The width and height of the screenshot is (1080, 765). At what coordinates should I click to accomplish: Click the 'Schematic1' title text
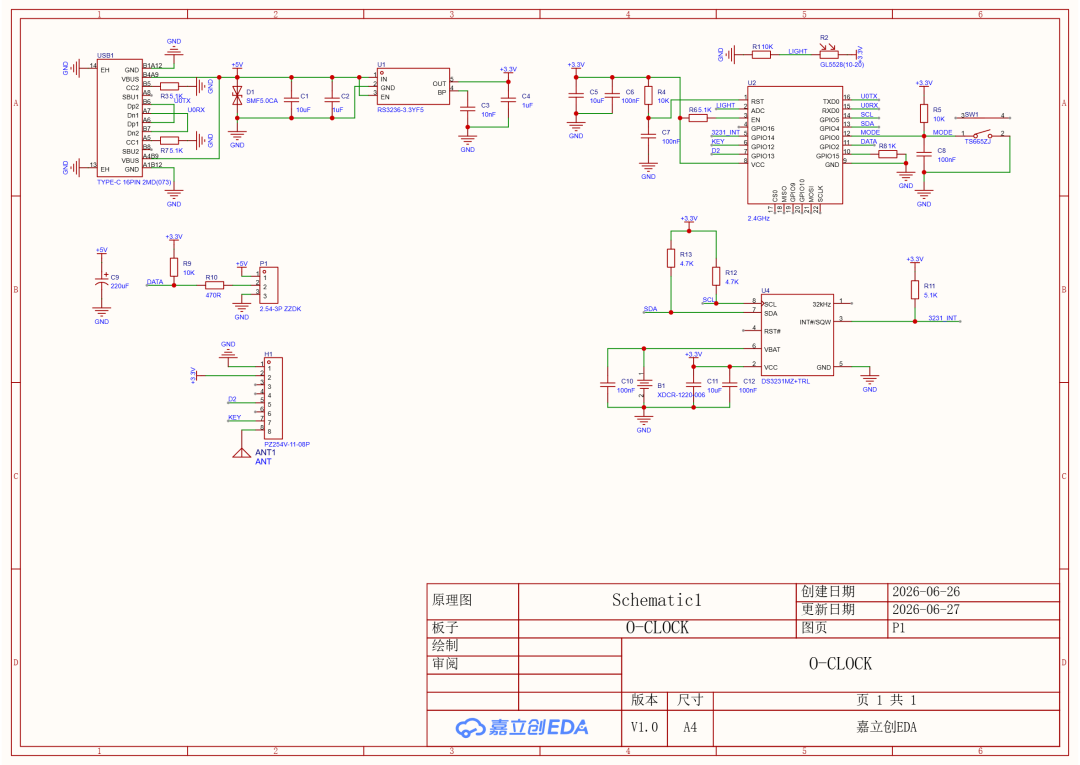pos(656,600)
